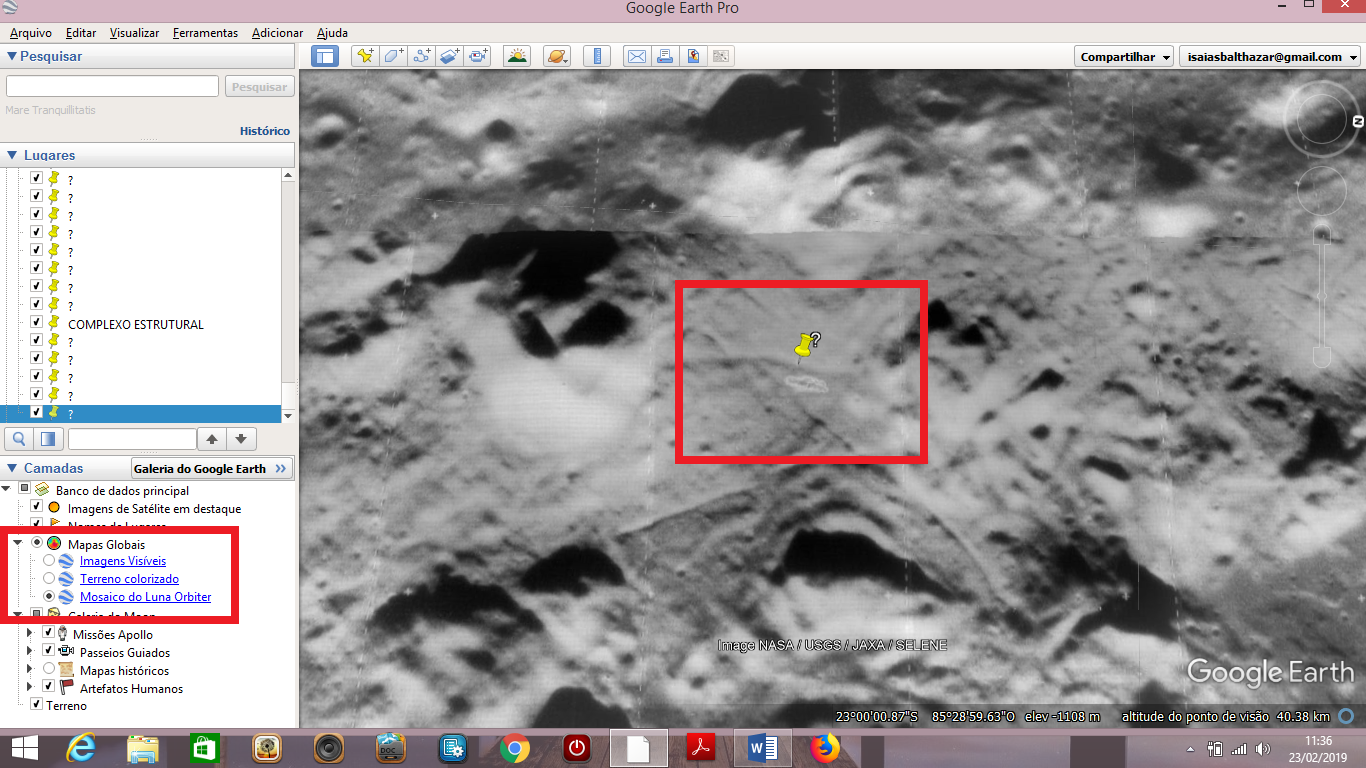Screen dimensions: 1366x768
Task: Toggle the sunlight across landscape icon
Action: tap(517, 56)
